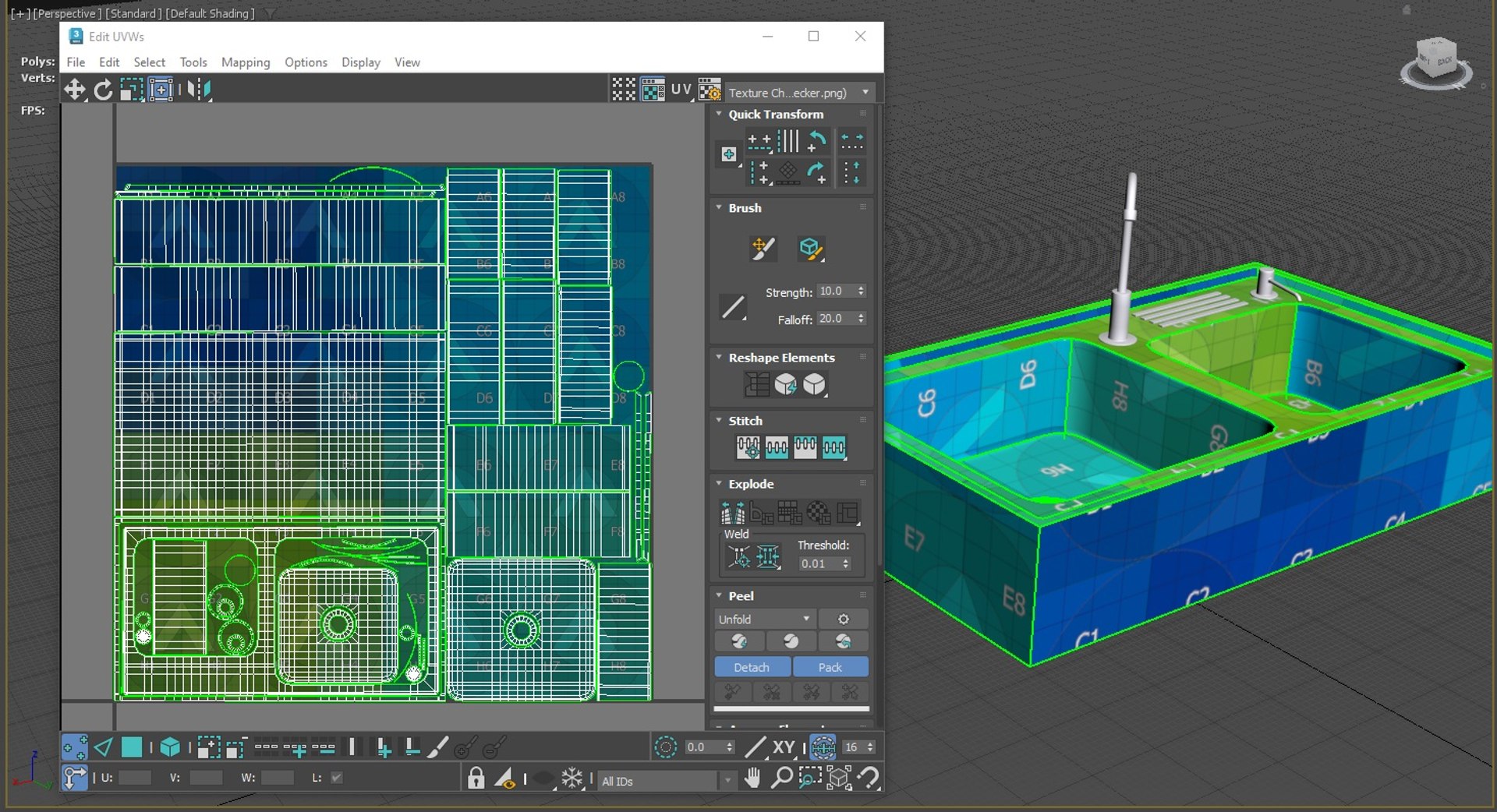The width and height of the screenshot is (1497, 812).
Task: Select Polygon sub-object mode
Action: [132, 747]
